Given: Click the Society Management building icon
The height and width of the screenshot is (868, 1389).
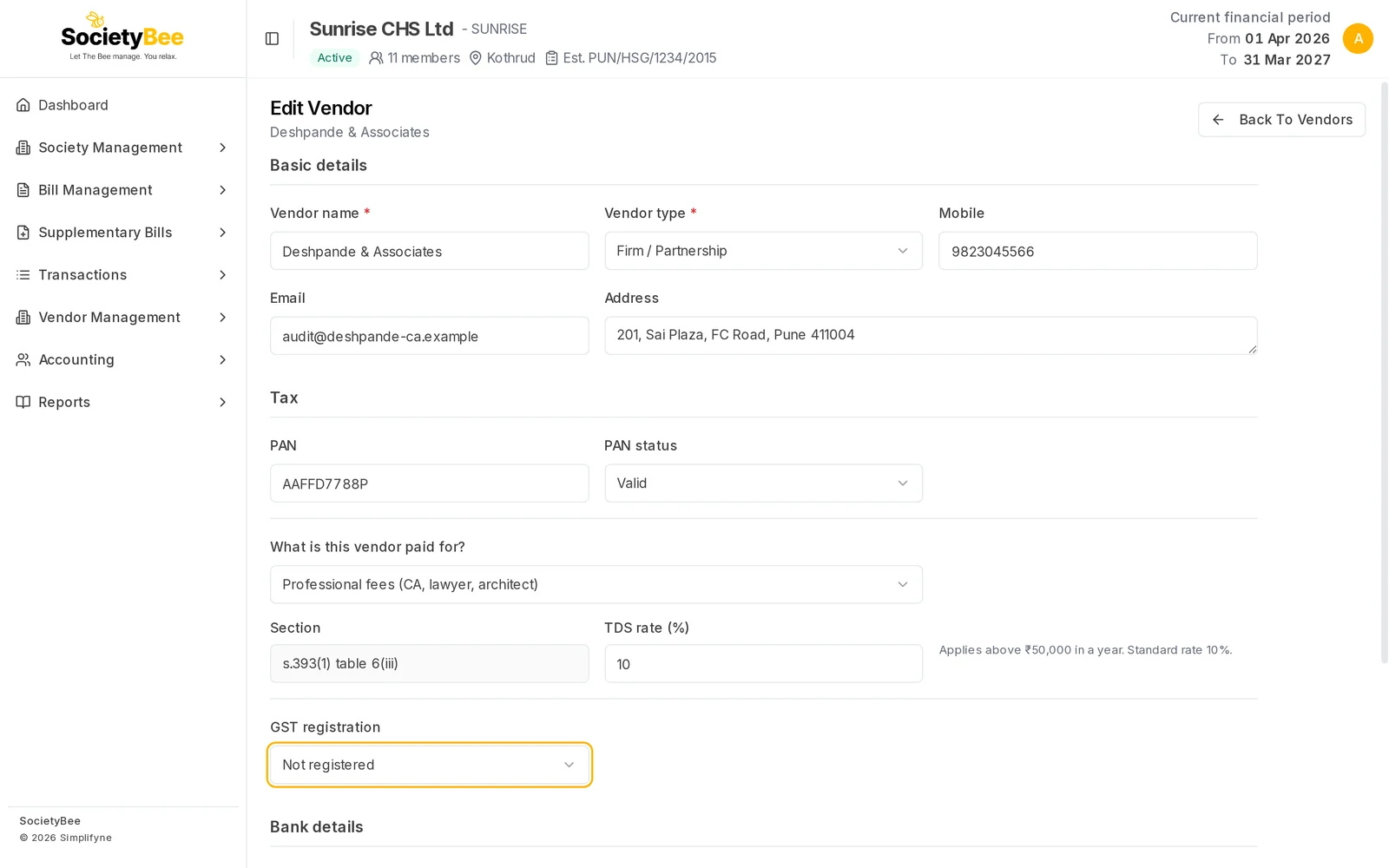Looking at the screenshot, I should tap(23, 148).
